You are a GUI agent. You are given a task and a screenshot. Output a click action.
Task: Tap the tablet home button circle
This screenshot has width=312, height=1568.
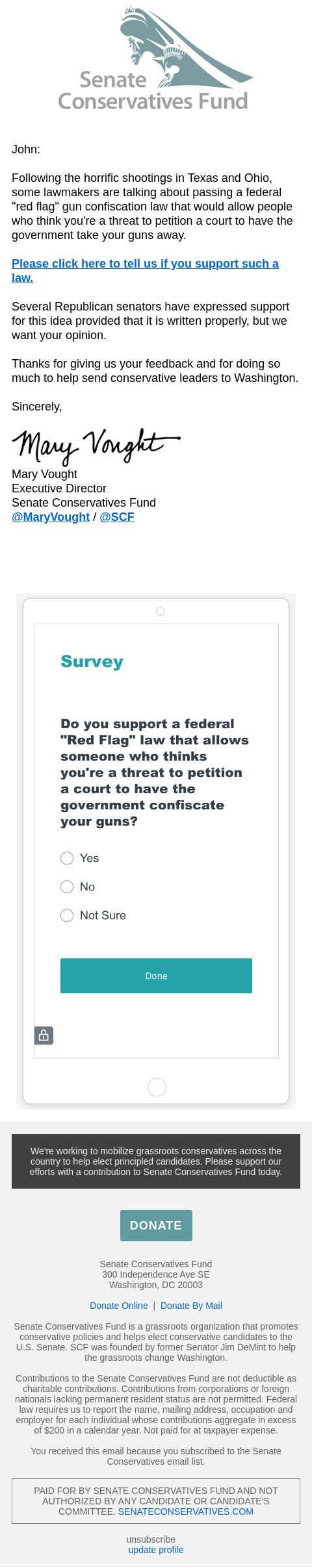pyautogui.click(x=157, y=1087)
